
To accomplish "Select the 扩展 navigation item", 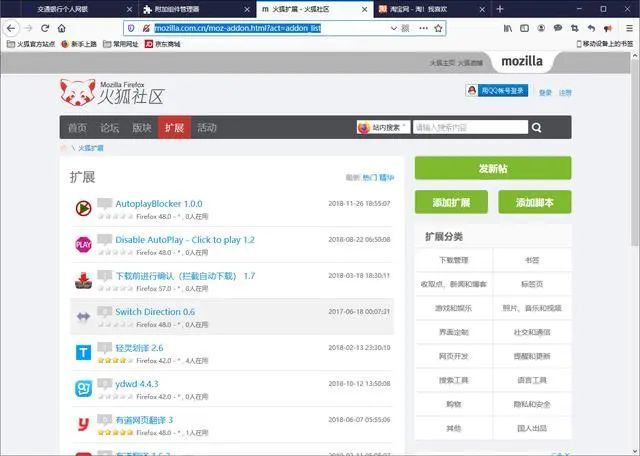I will coord(174,127).
